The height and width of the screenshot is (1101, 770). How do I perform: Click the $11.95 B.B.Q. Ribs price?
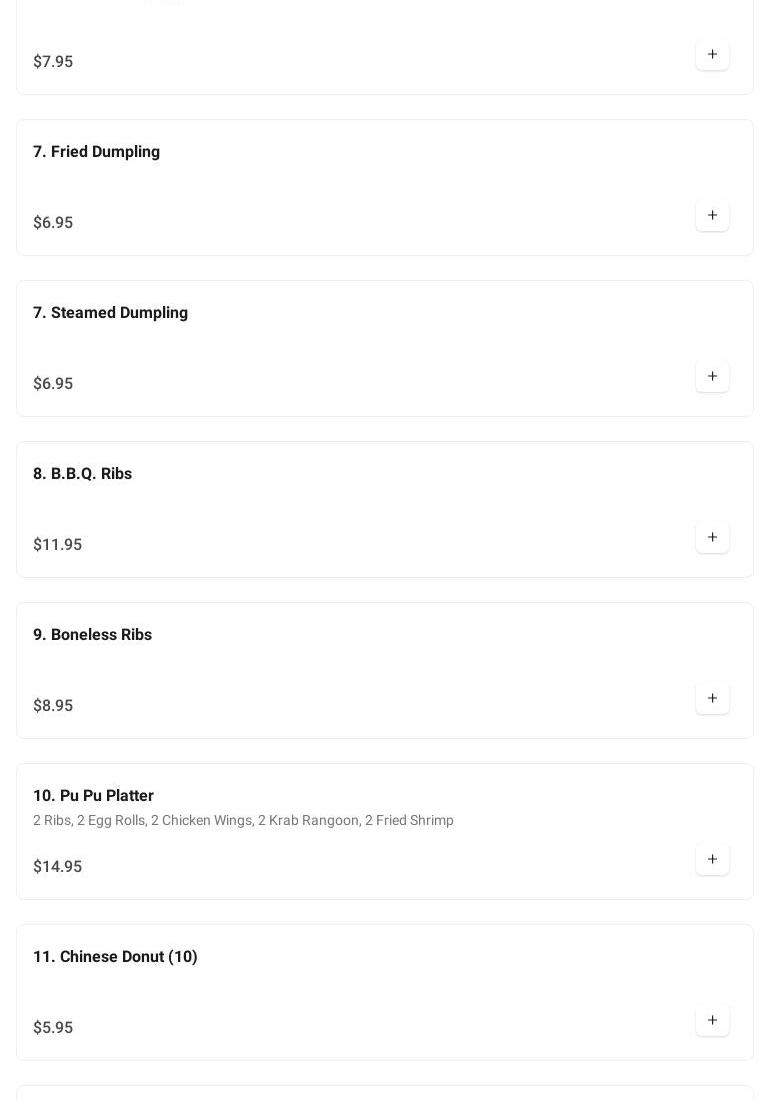click(57, 545)
